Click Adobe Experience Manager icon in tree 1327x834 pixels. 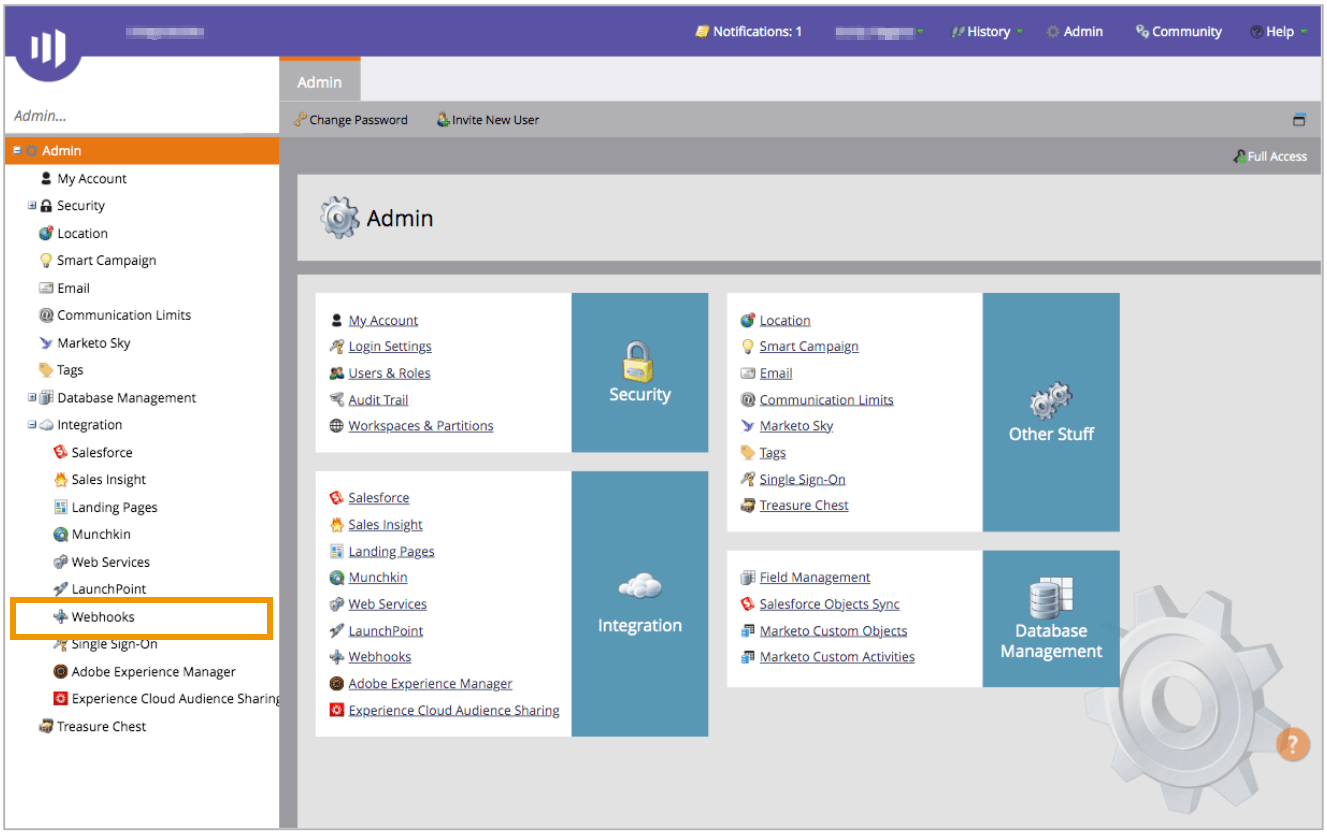click(x=60, y=672)
